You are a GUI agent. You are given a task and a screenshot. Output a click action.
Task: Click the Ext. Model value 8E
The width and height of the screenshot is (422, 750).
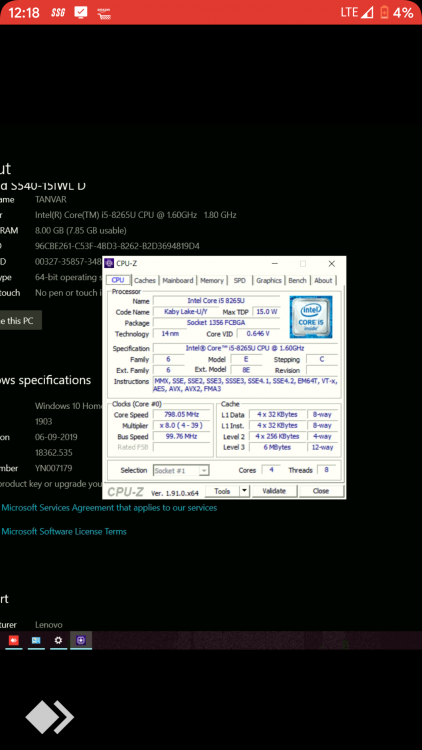246,370
